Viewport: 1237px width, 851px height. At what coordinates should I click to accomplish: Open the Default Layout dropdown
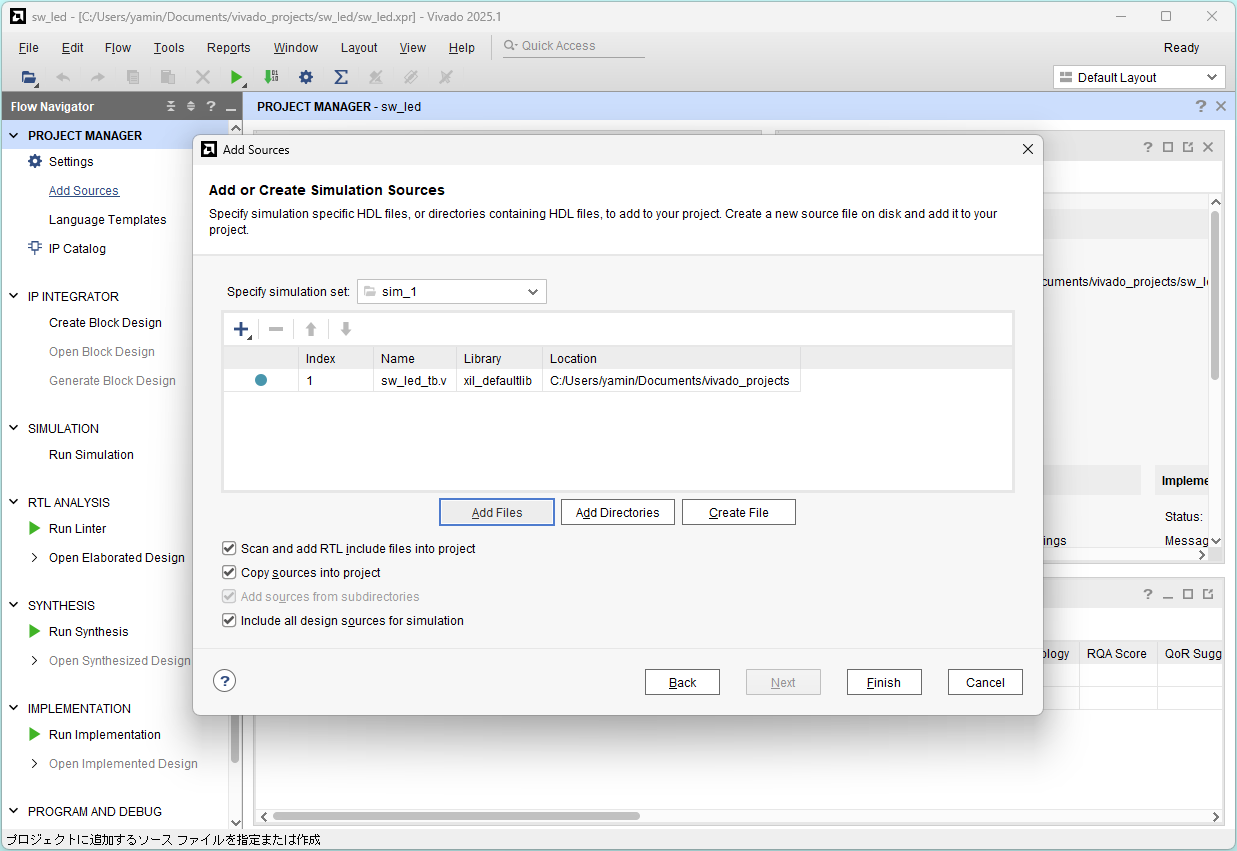[1139, 77]
